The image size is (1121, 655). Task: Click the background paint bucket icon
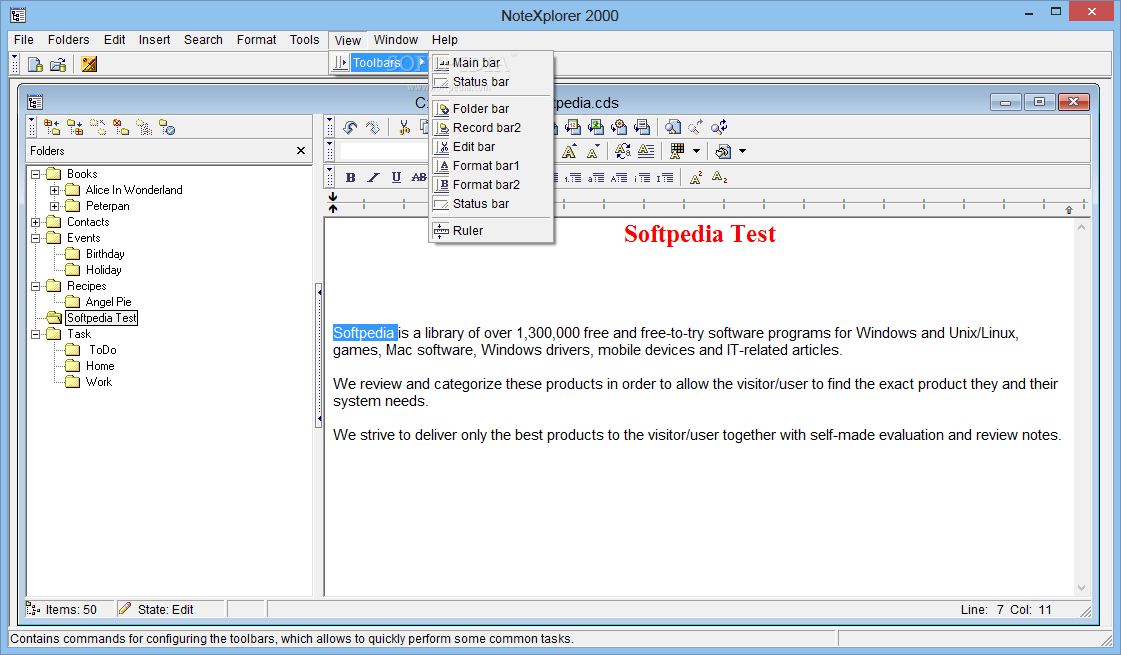pyautogui.click(x=723, y=151)
